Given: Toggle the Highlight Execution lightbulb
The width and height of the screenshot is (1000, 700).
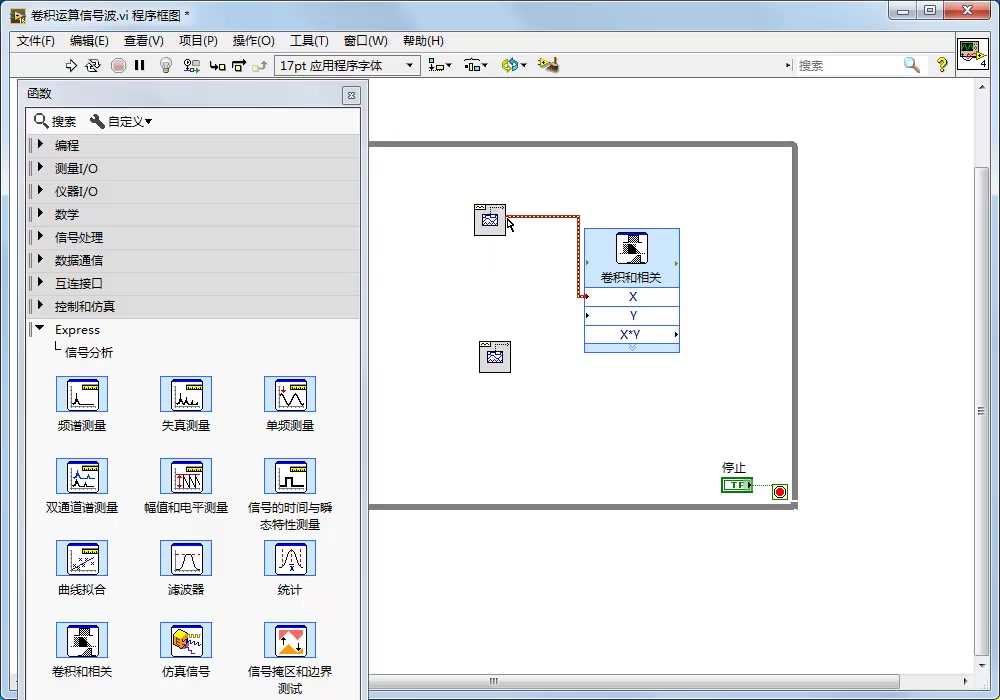Looking at the screenshot, I should 164,64.
